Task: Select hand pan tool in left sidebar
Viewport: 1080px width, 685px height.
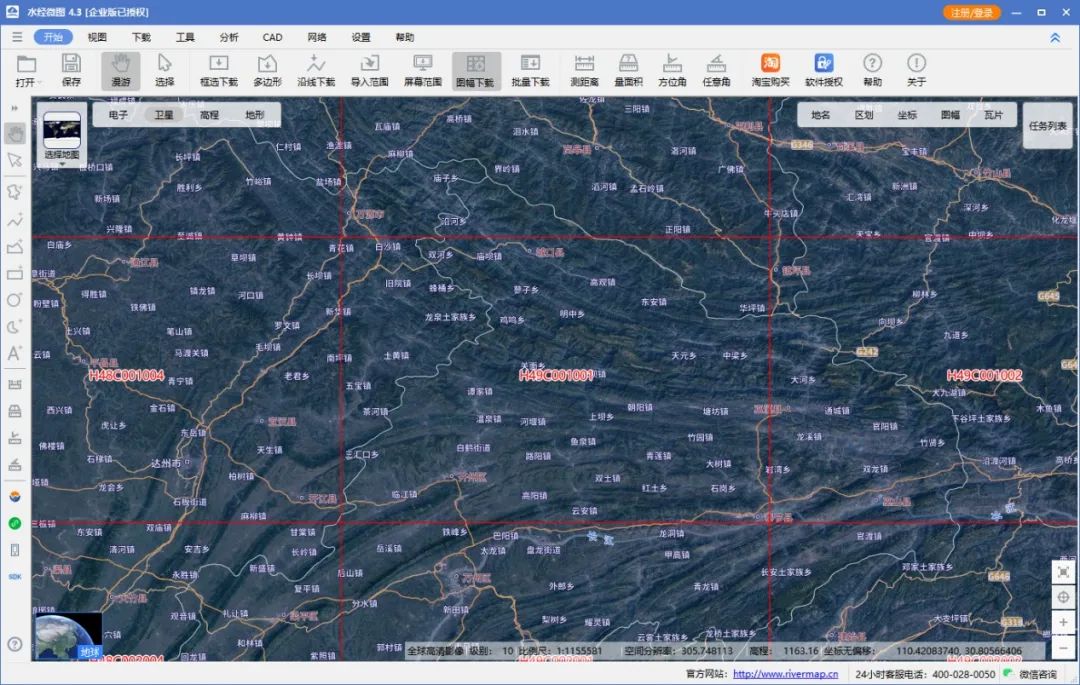Action: coord(14,134)
